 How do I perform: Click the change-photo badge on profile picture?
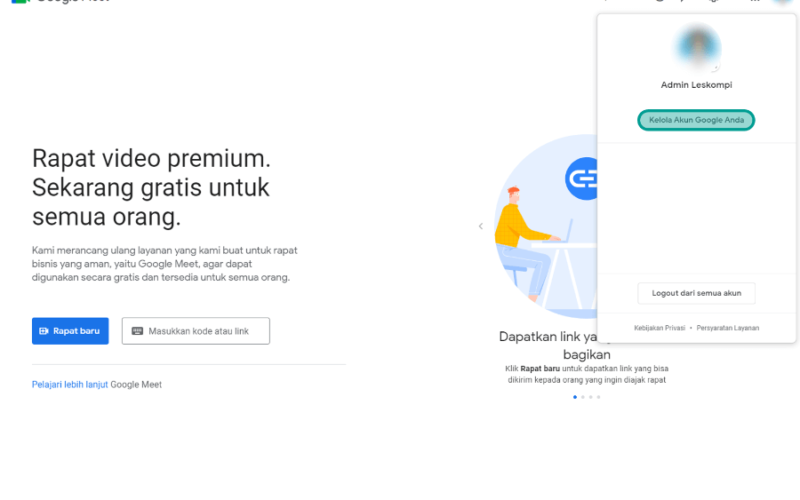point(715,65)
